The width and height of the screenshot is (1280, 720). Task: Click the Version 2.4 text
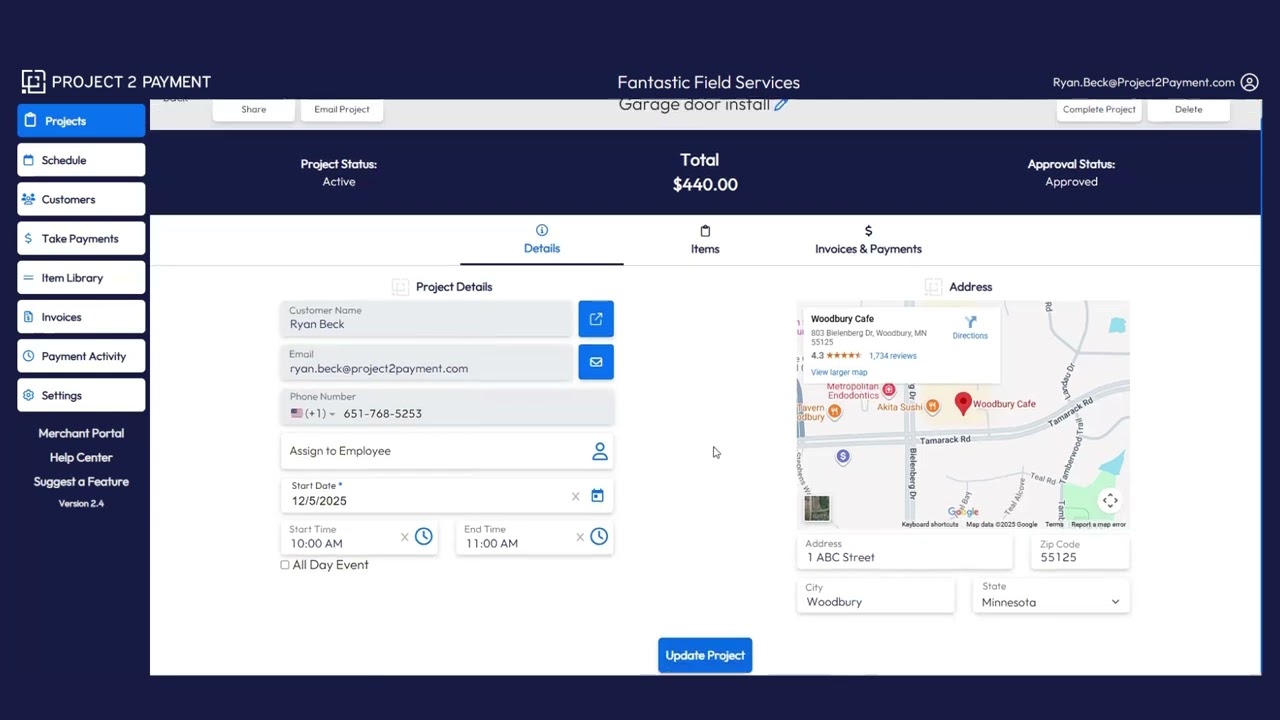click(81, 503)
